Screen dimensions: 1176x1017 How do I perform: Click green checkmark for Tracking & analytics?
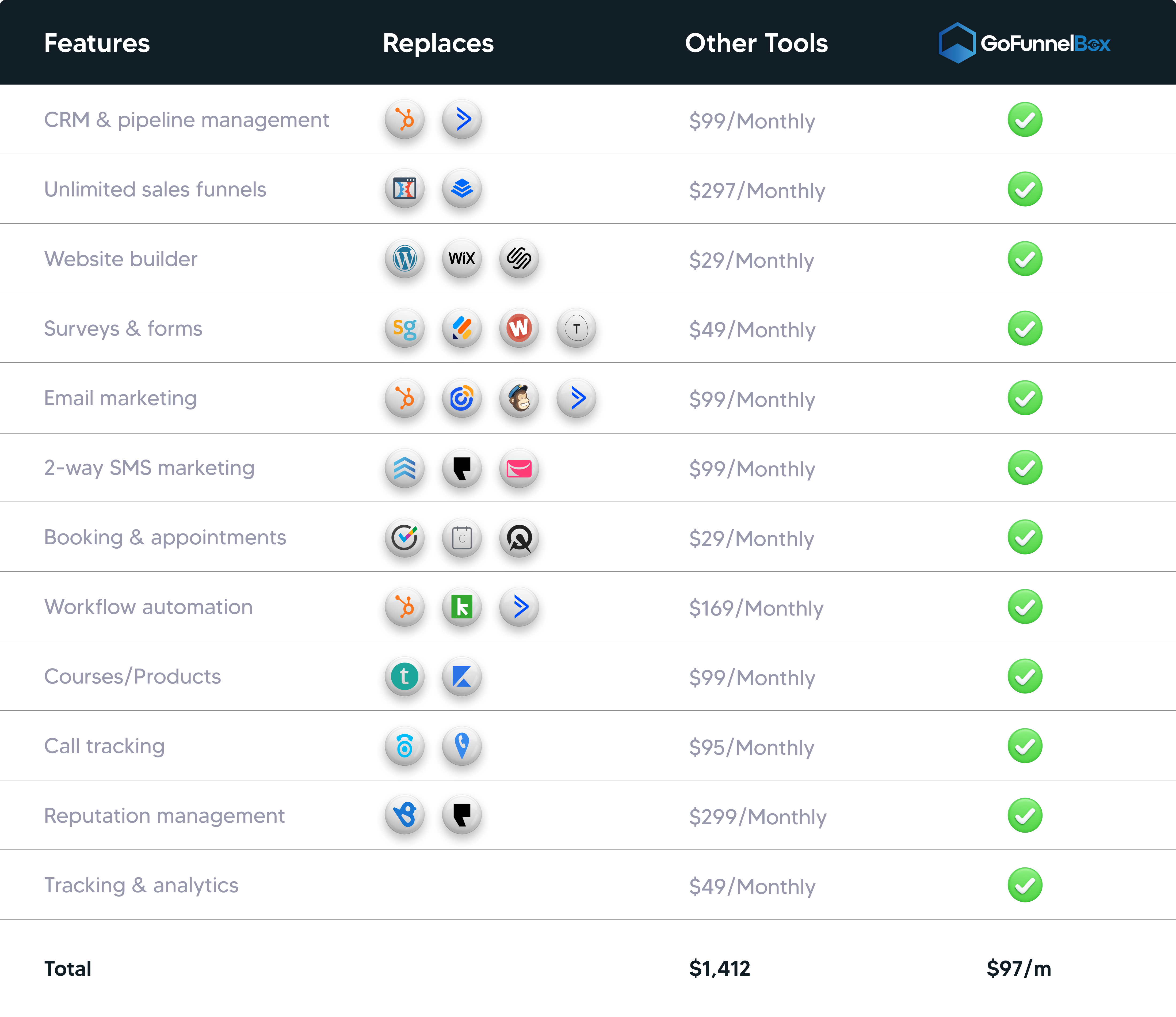1025,885
